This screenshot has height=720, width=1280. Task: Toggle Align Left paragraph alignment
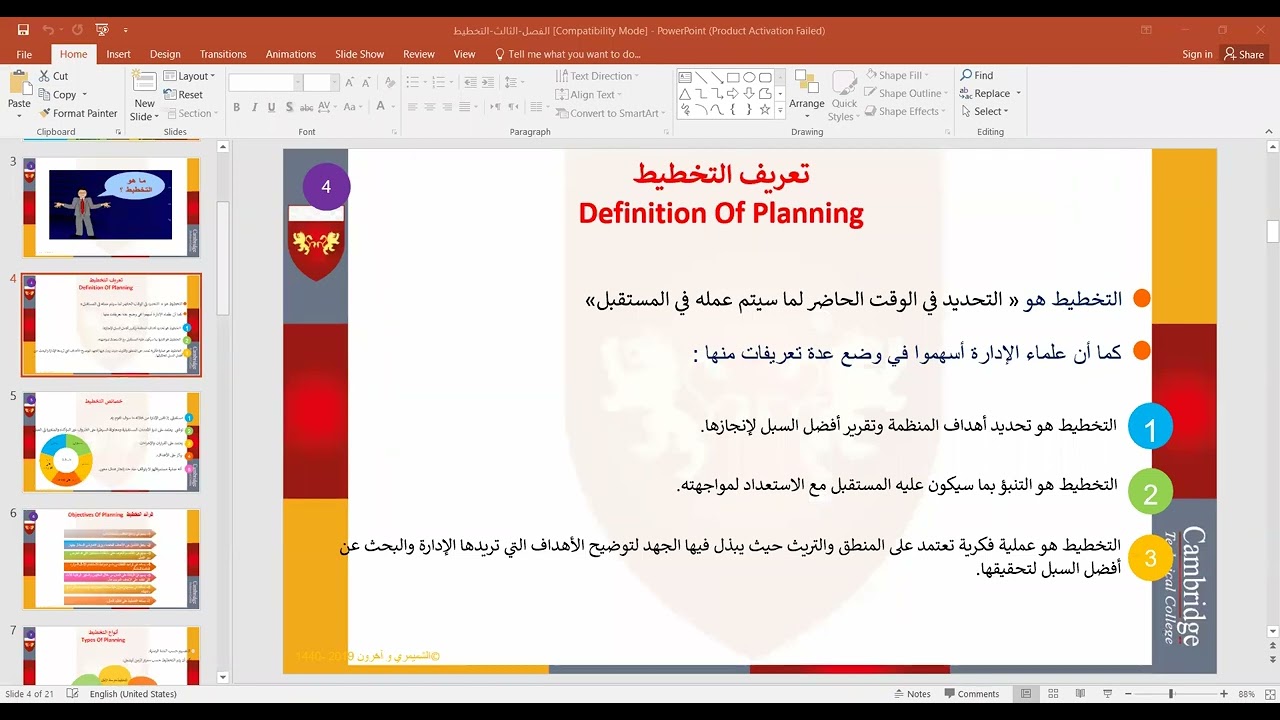tap(413, 108)
